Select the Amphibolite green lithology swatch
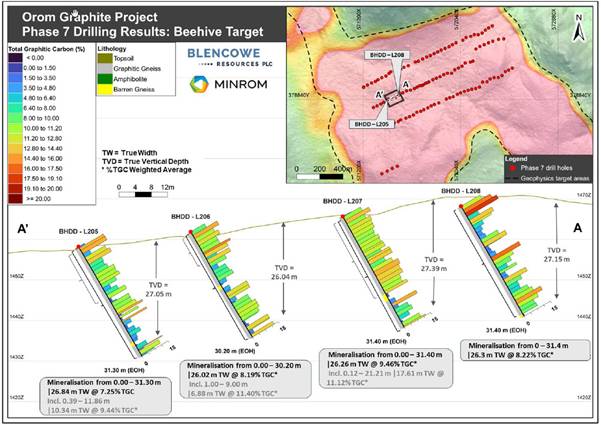This screenshot has height=425, width=601. pyautogui.click(x=104, y=80)
